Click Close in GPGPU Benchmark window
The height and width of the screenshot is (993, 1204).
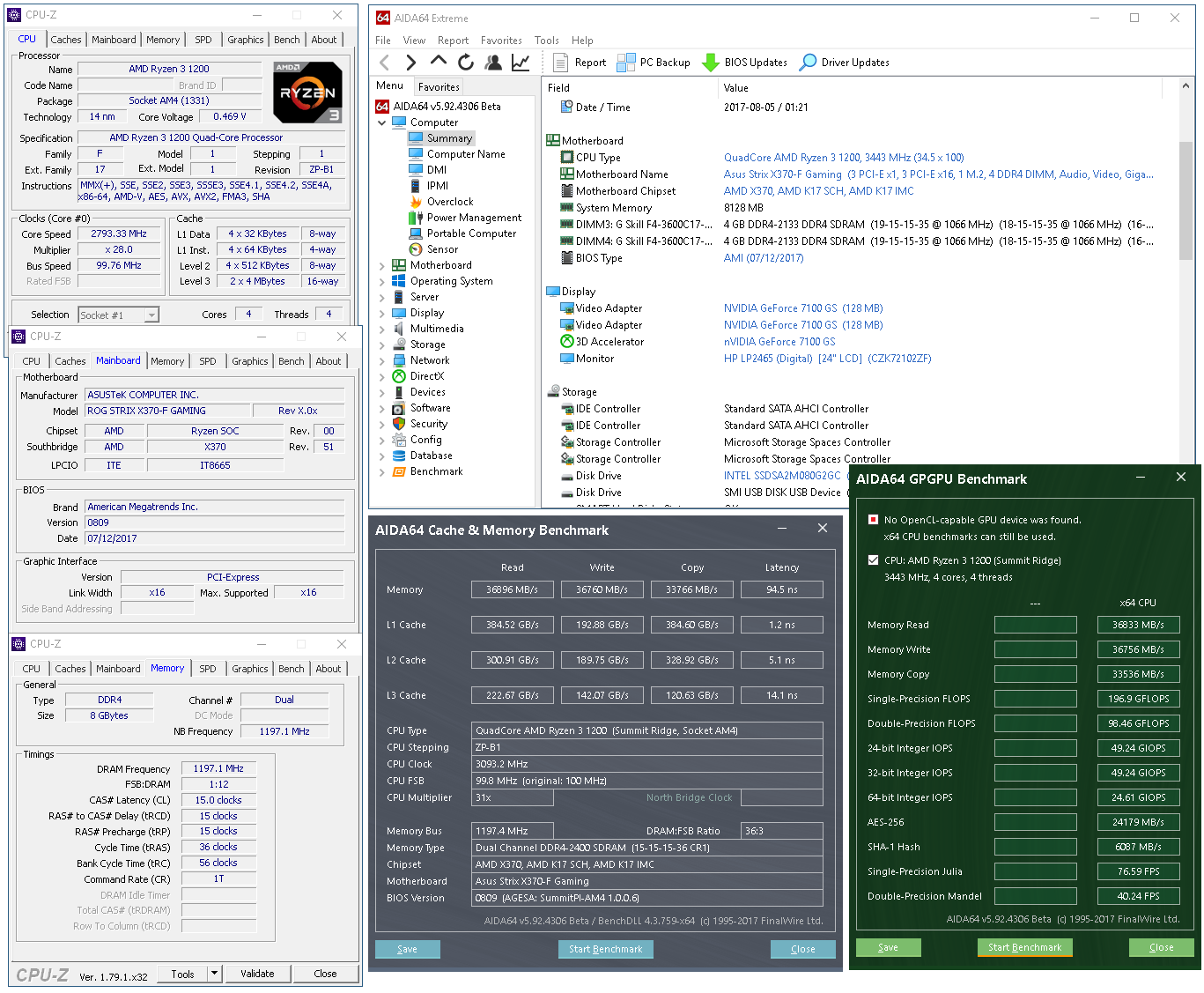coord(1161,947)
